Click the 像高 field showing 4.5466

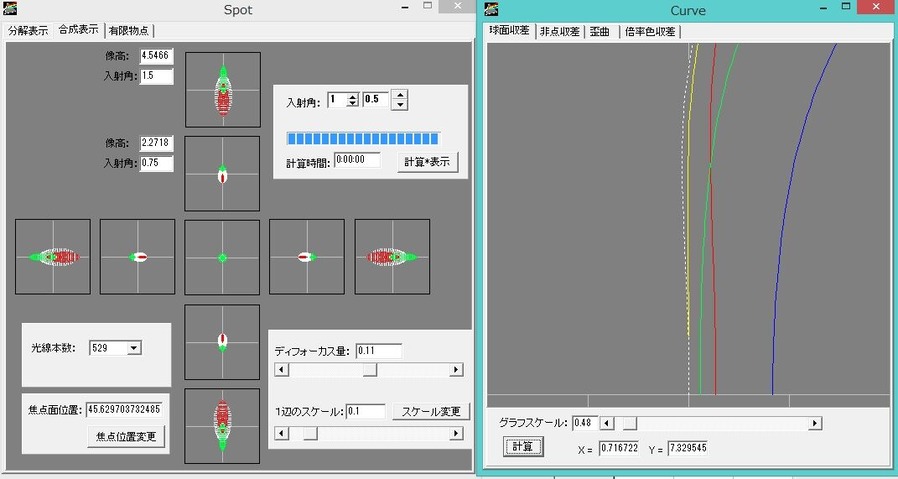(156, 56)
